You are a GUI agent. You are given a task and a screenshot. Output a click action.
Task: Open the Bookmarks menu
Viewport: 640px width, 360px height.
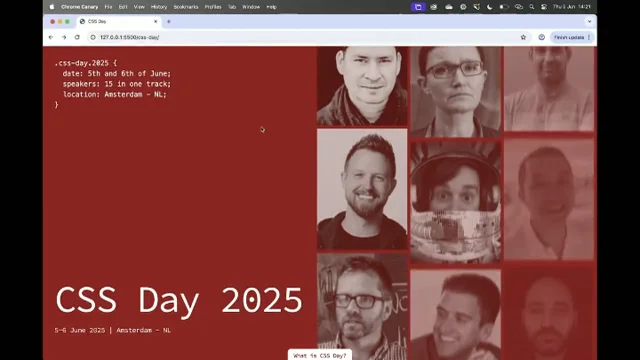tap(186, 7)
